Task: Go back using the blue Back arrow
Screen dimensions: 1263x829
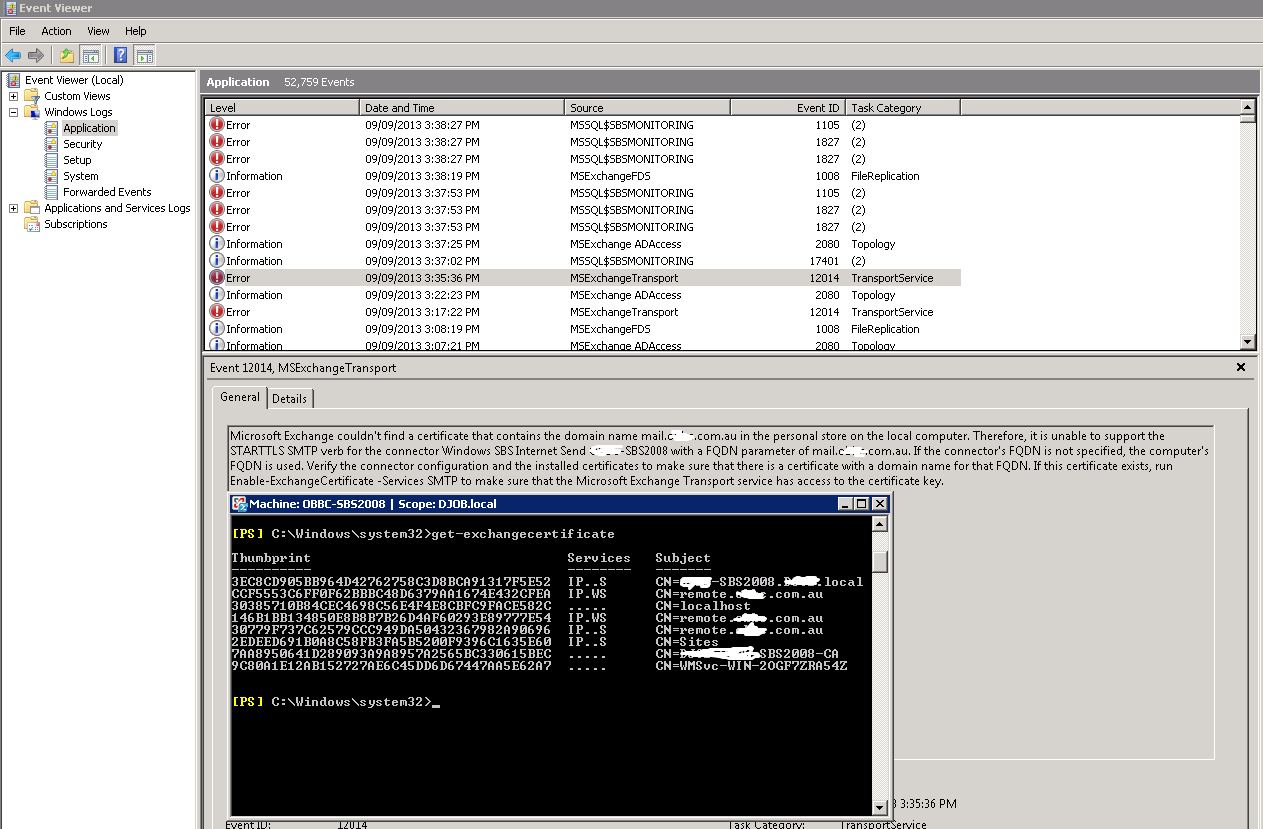Action: [x=13, y=55]
